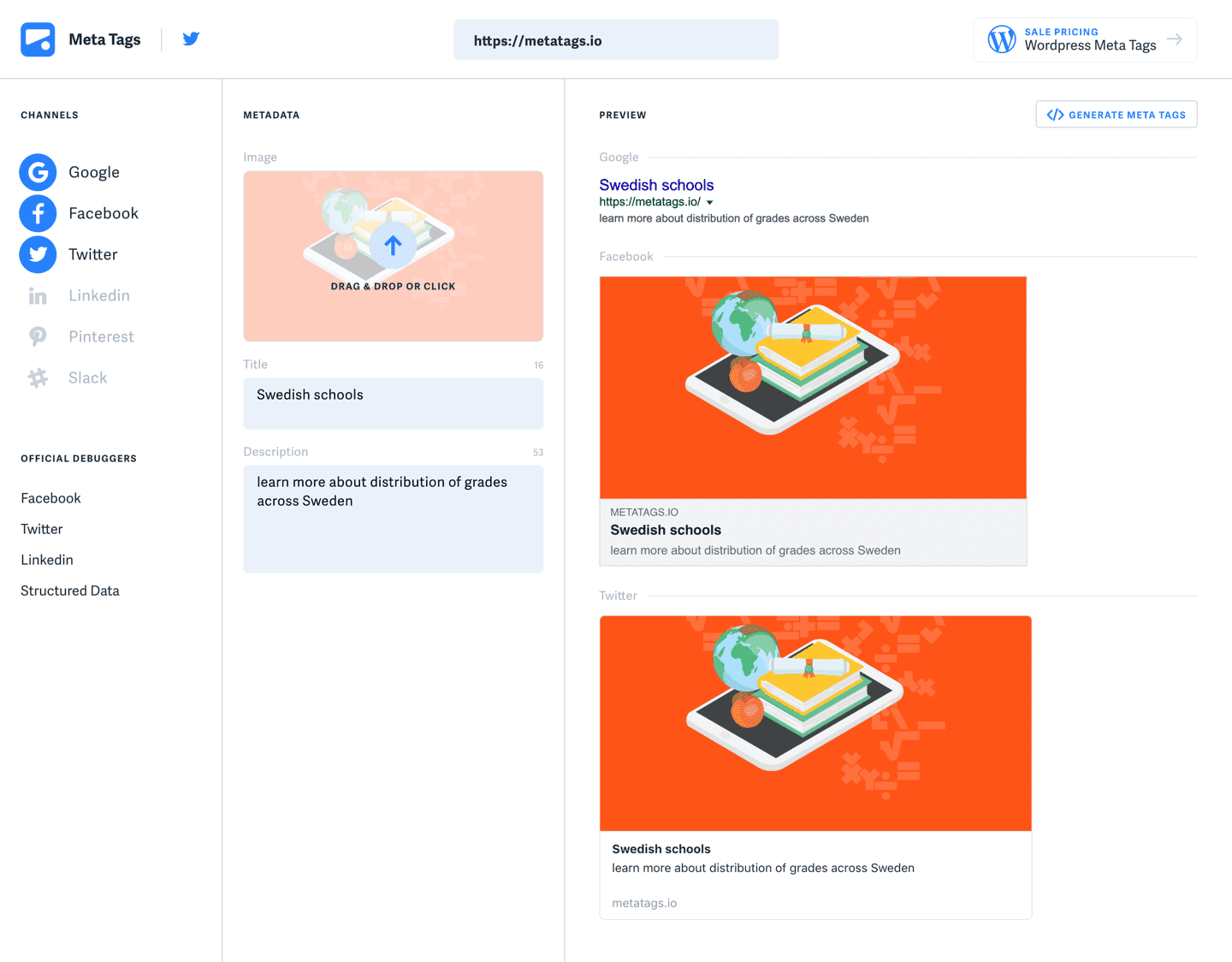Image resolution: width=1232 pixels, height=962 pixels.
Task: Click the Facebook preview image
Action: 813,388
